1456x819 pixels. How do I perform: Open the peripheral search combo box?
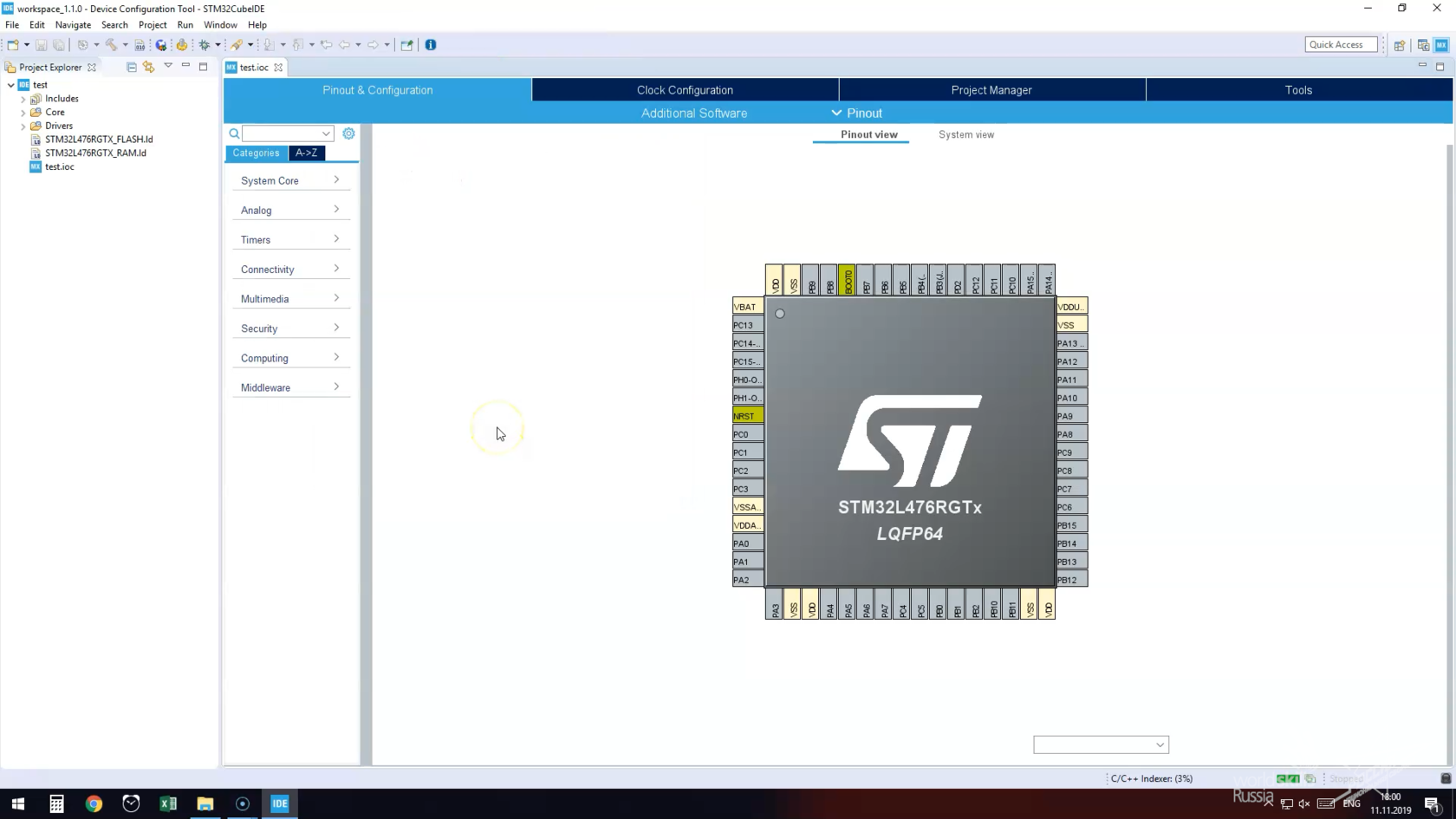tap(288, 133)
